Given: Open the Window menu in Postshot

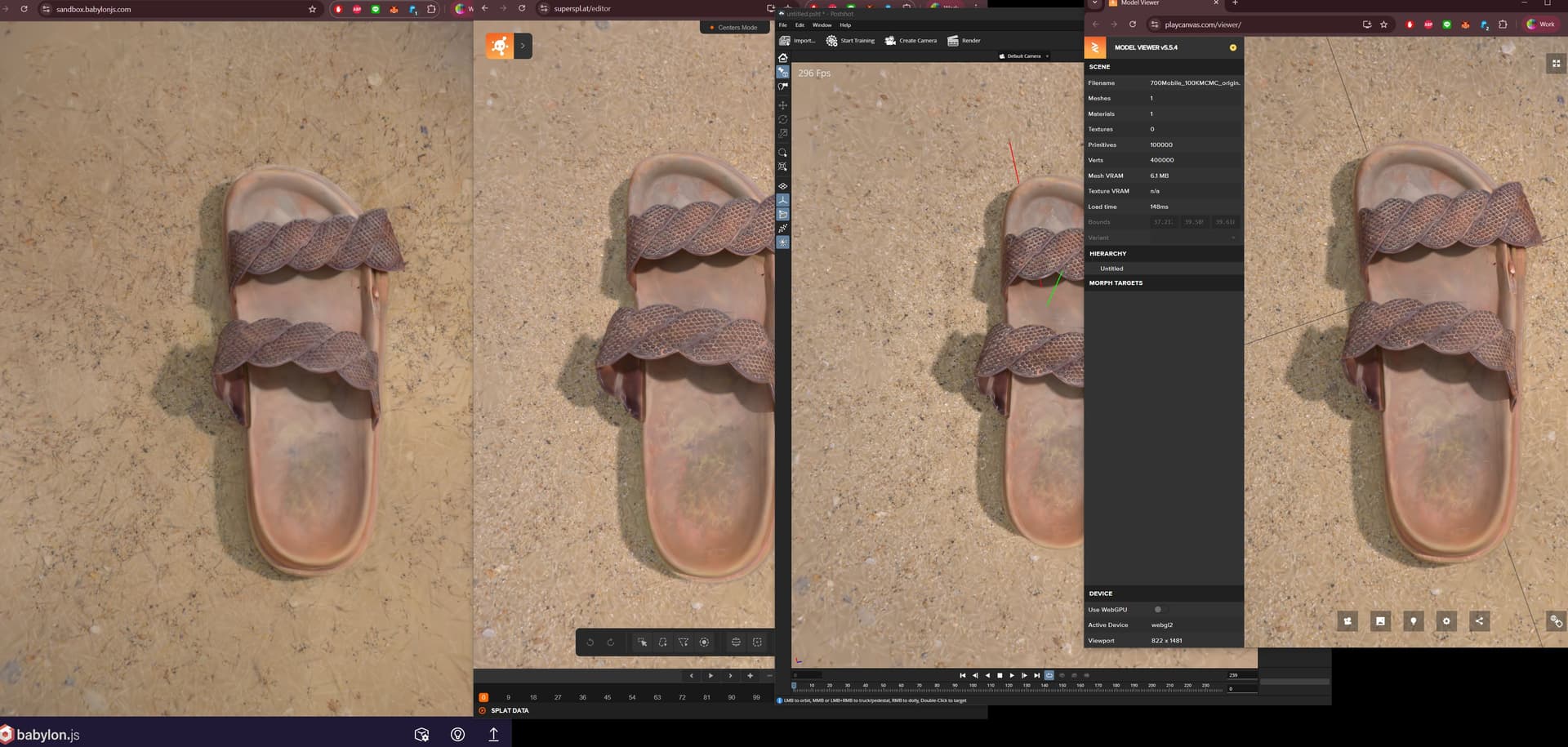Looking at the screenshot, I should 822,25.
